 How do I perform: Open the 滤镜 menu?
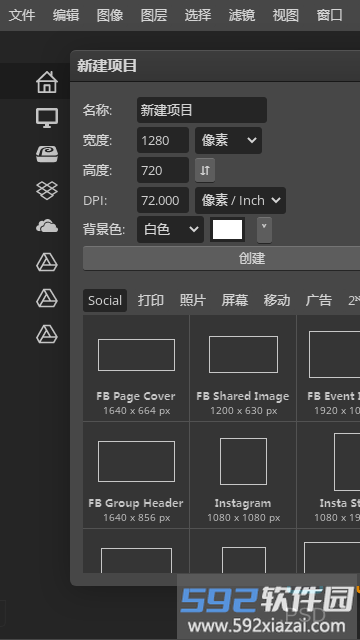(242, 16)
